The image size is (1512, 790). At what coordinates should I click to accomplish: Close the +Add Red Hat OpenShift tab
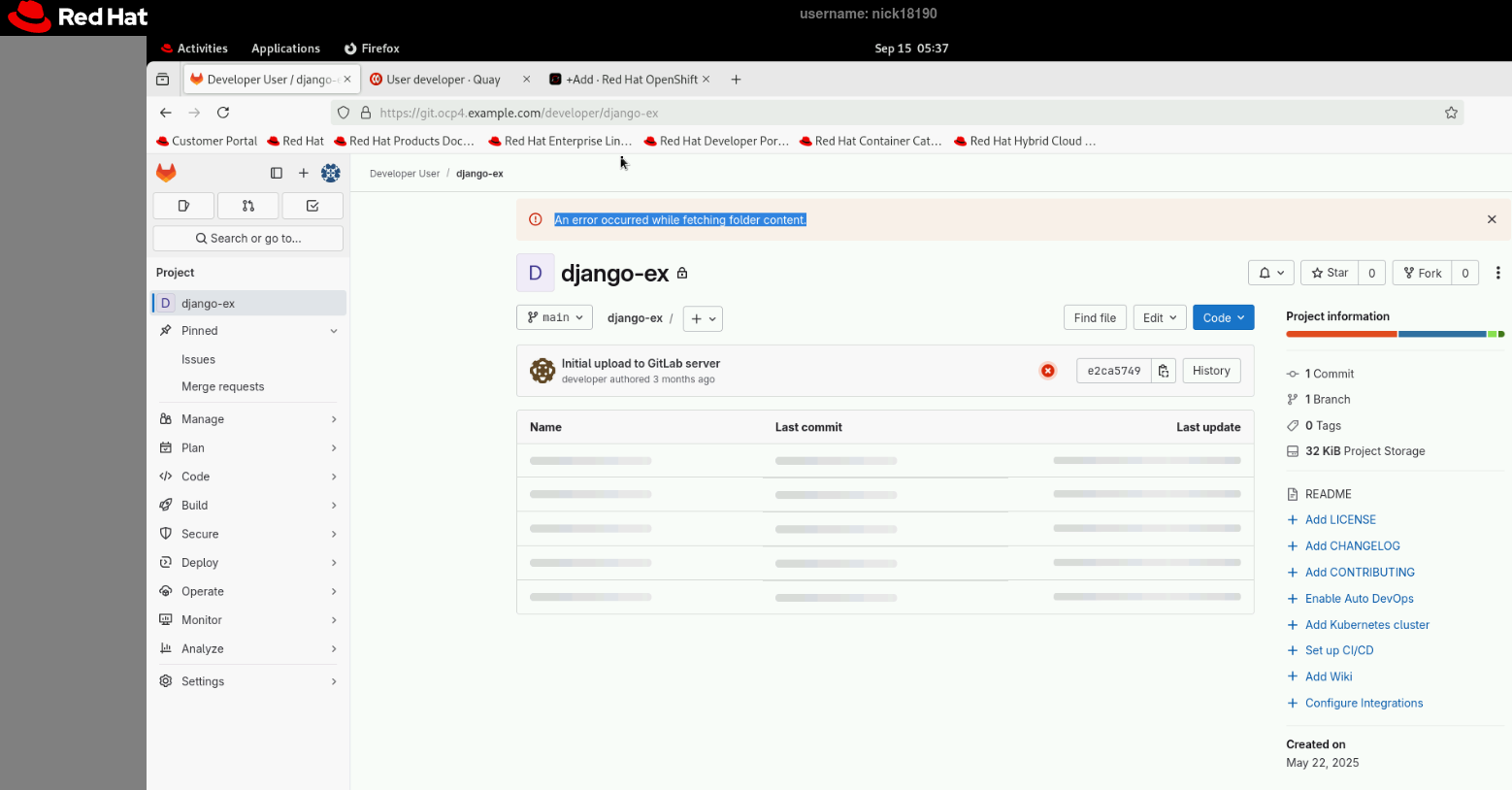pos(707,80)
